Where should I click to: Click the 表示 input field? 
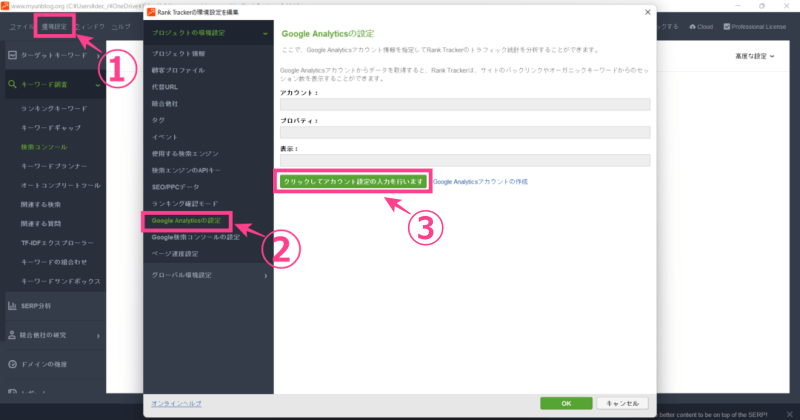click(x=465, y=161)
